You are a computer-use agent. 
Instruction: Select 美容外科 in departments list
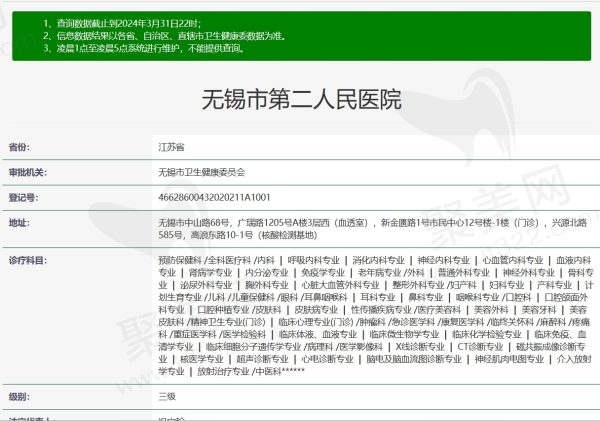491,310
